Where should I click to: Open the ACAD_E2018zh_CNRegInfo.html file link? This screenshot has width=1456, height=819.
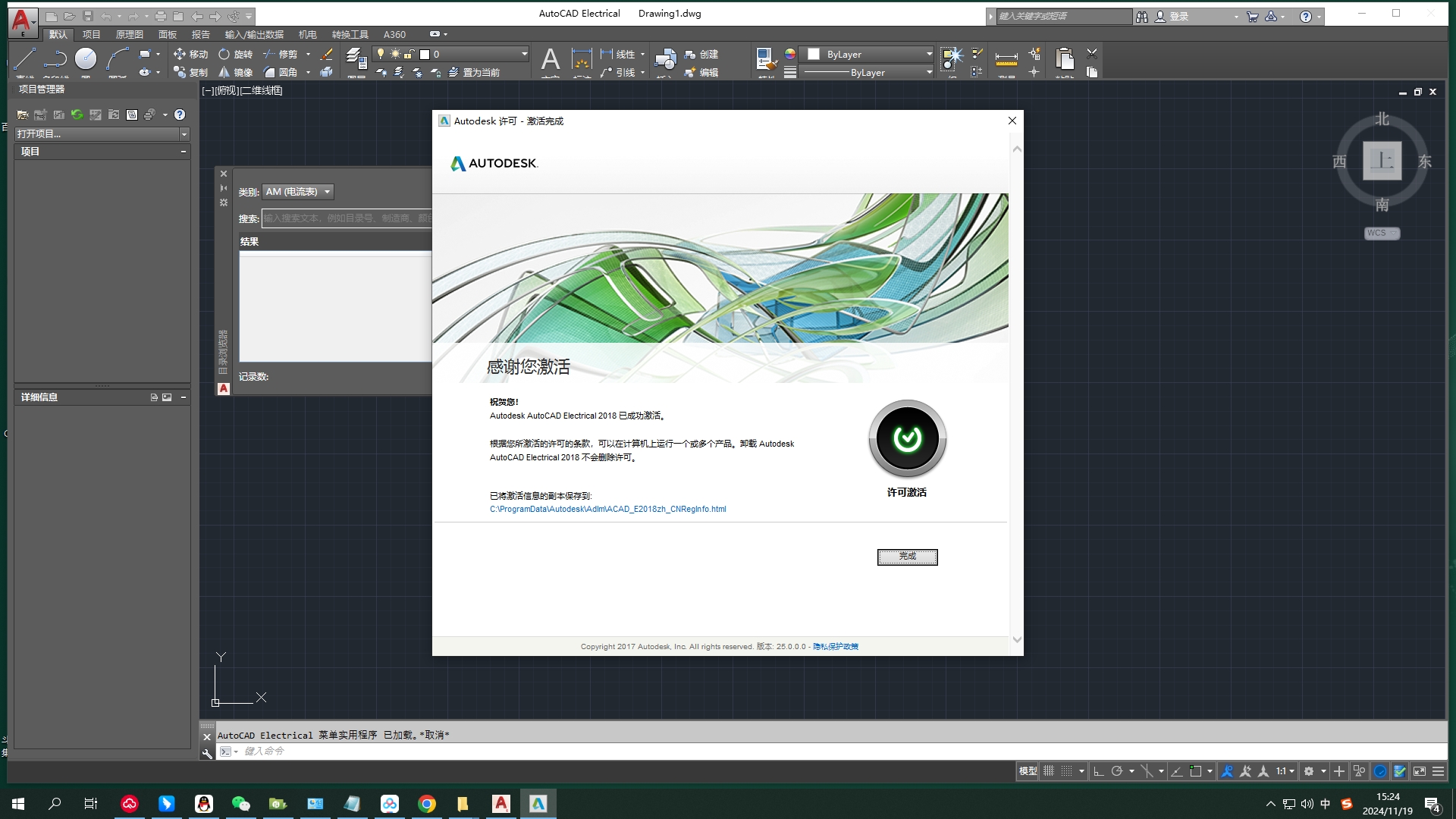click(607, 509)
